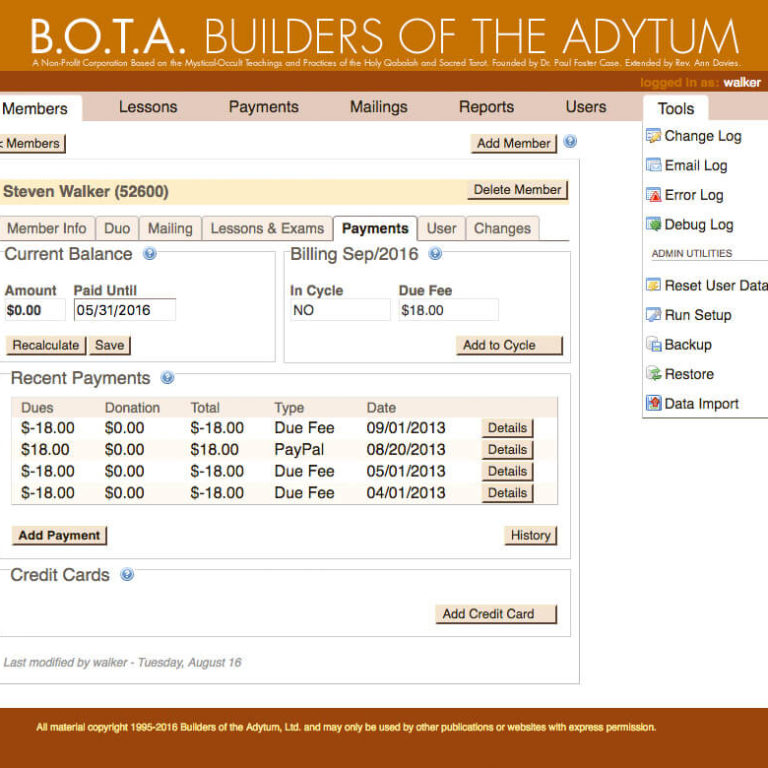Image resolution: width=768 pixels, height=768 pixels.
Task: Click the Add Member button
Action: tap(514, 144)
